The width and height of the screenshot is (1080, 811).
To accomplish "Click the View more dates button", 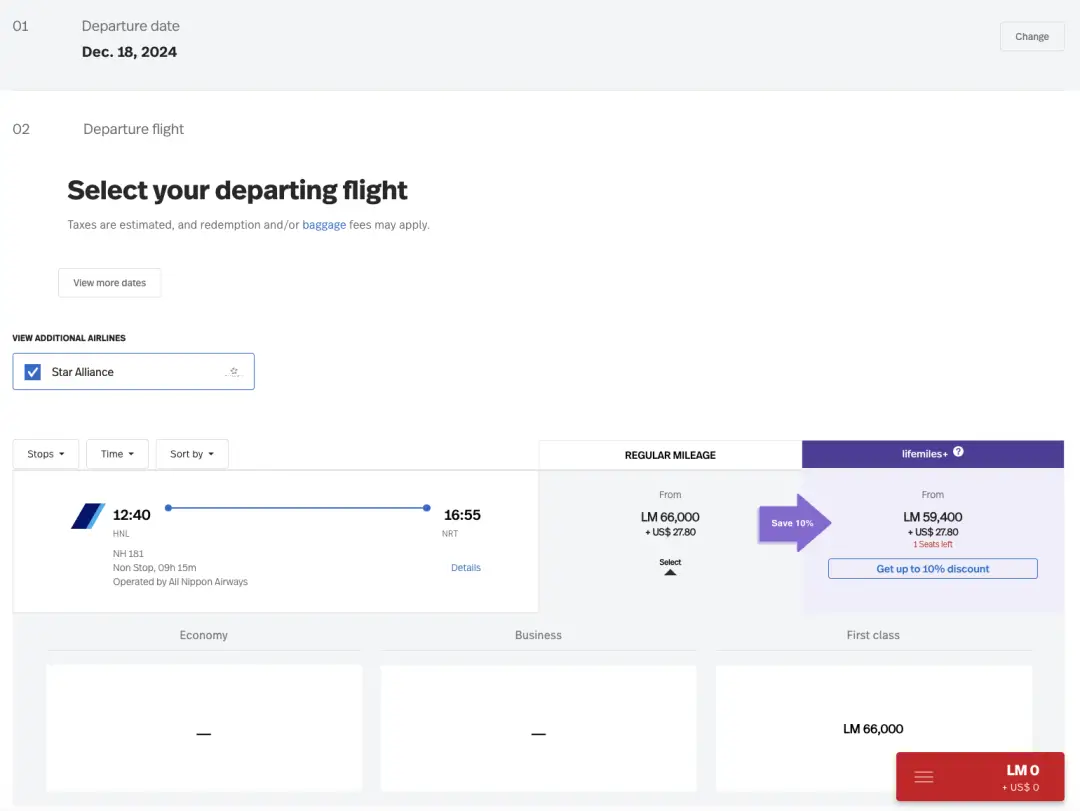I will [109, 283].
